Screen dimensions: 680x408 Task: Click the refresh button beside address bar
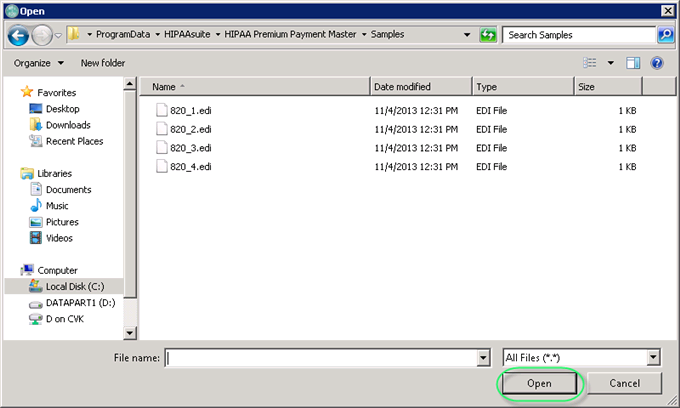pyautogui.click(x=488, y=35)
